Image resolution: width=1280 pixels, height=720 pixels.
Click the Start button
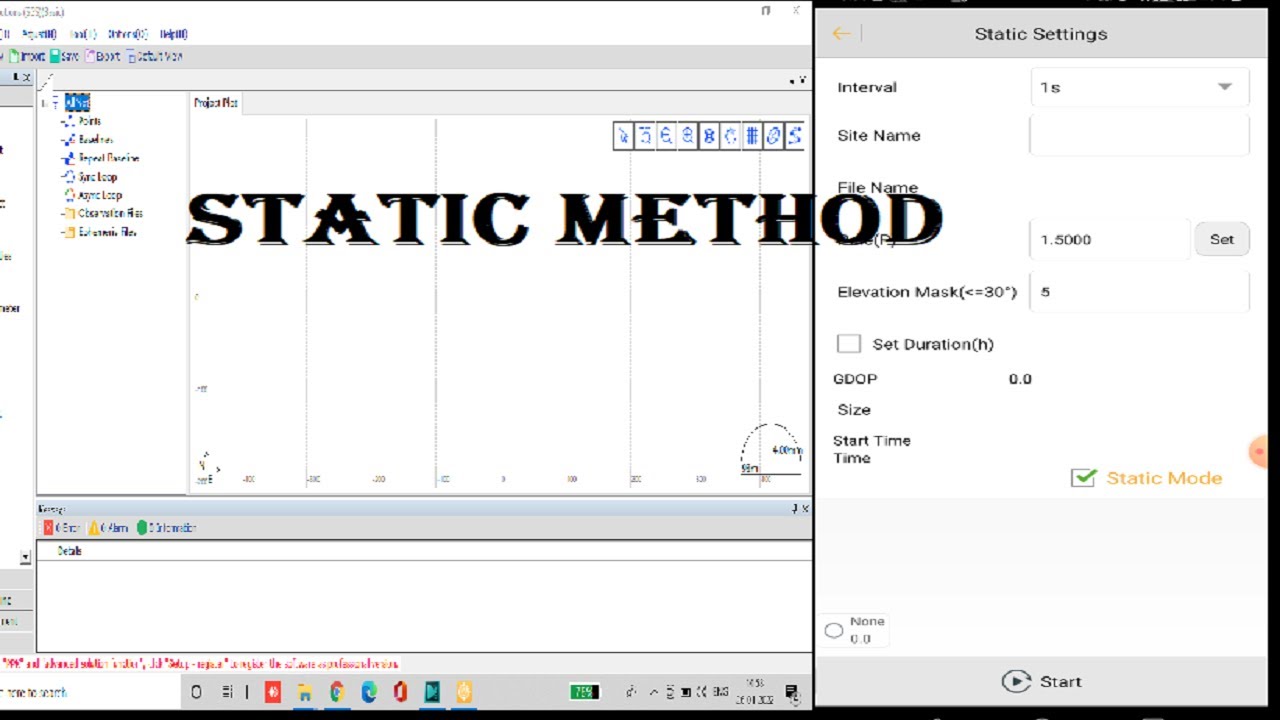pos(1041,682)
